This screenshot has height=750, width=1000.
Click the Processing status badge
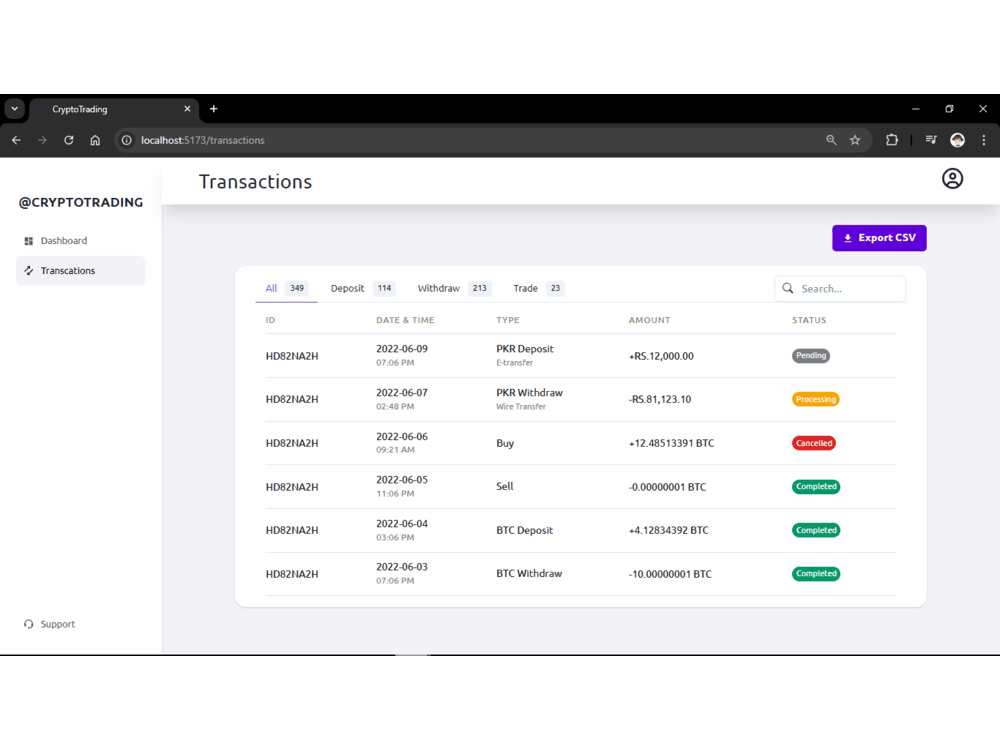[x=815, y=399]
